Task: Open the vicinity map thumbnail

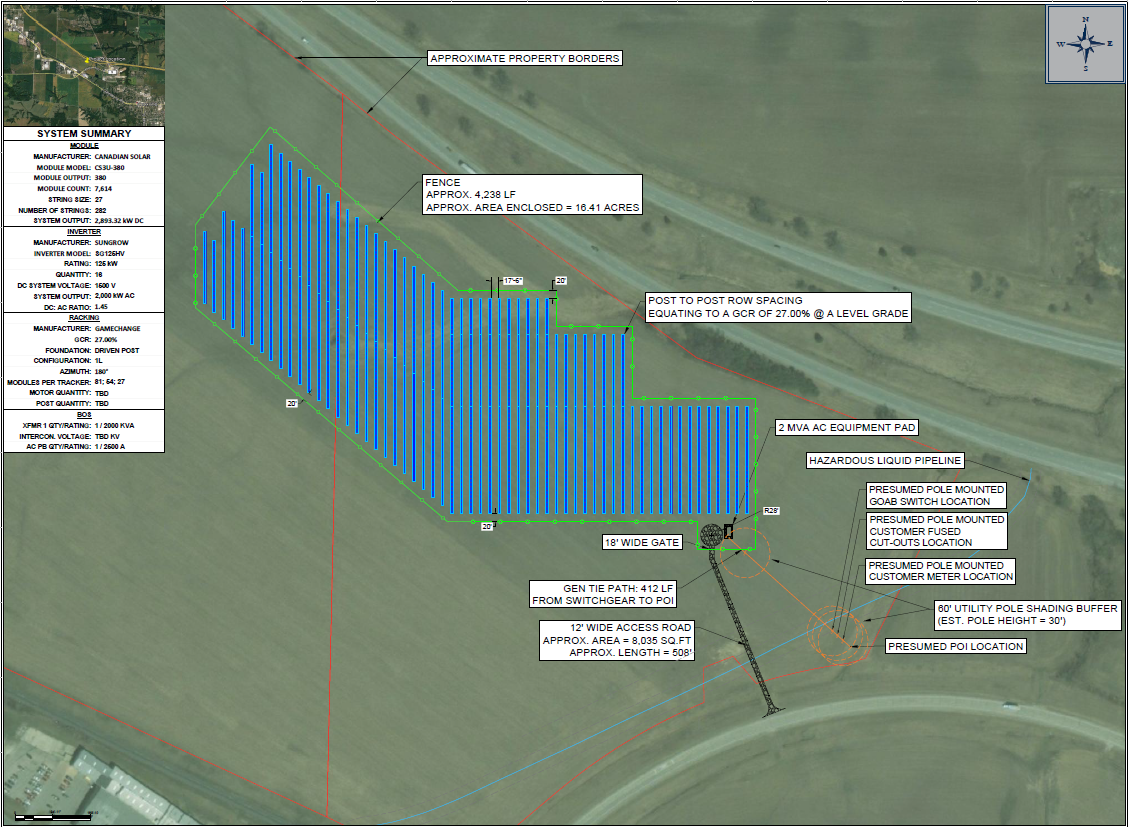Action: pyautogui.click(x=83, y=63)
